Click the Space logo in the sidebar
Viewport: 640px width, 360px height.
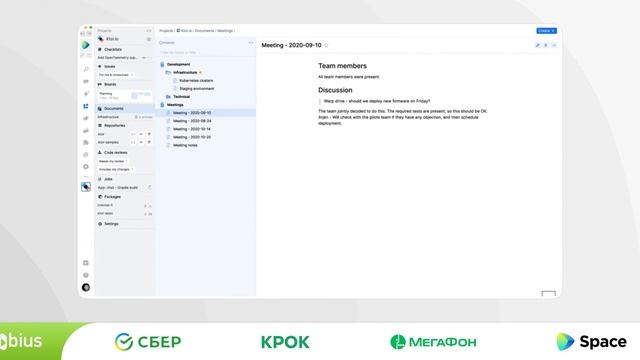(86, 45)
